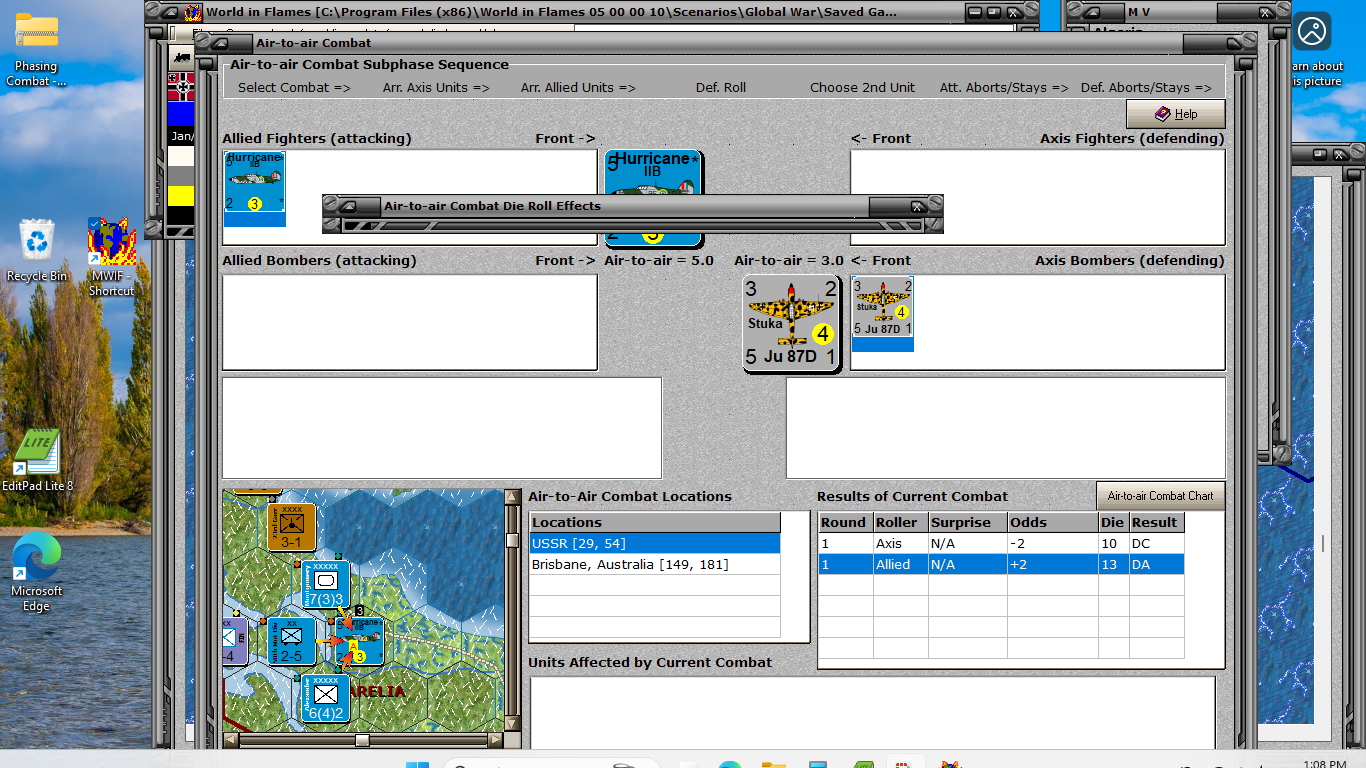Select the Axis round 1 result row
This screenshot has height=768, width=1366.
click(1001, 544)
